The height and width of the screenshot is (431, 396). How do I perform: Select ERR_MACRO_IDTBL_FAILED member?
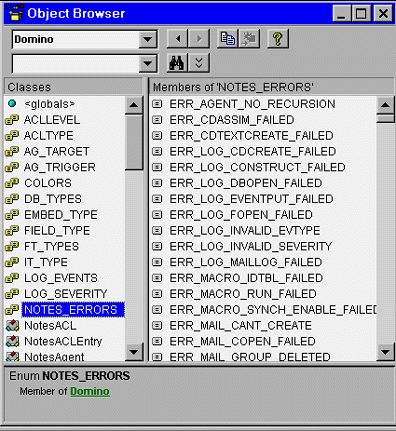click(246, 278)
